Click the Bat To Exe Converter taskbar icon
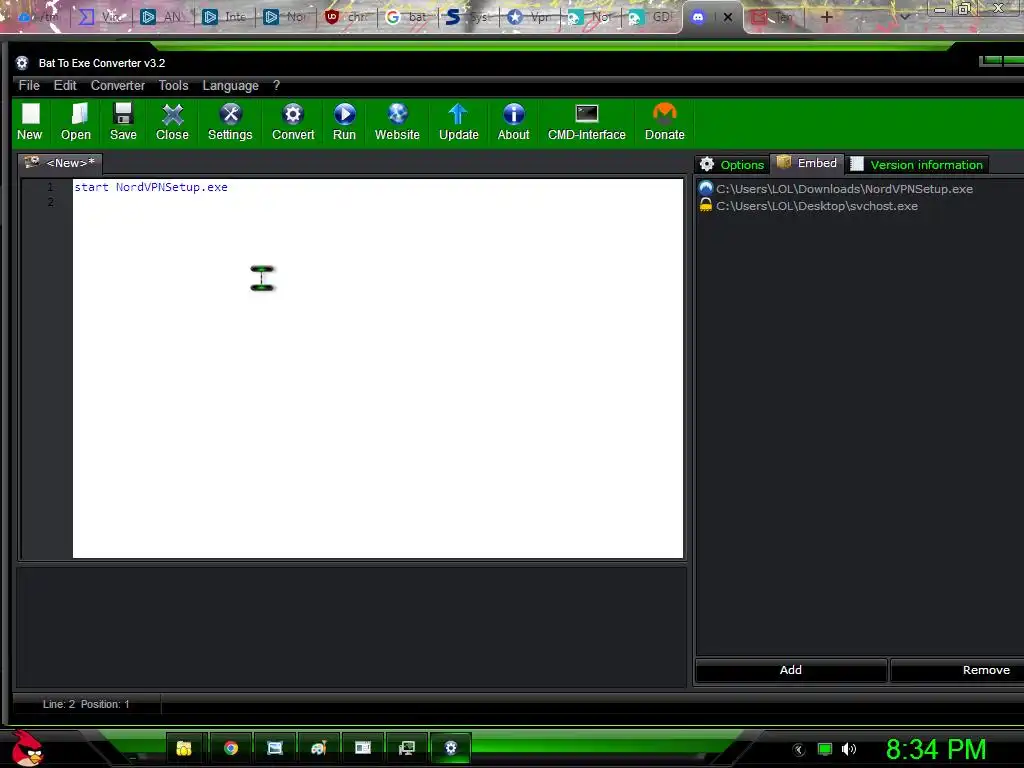Screen dimensions: 1024x768 tap(451, 748)
